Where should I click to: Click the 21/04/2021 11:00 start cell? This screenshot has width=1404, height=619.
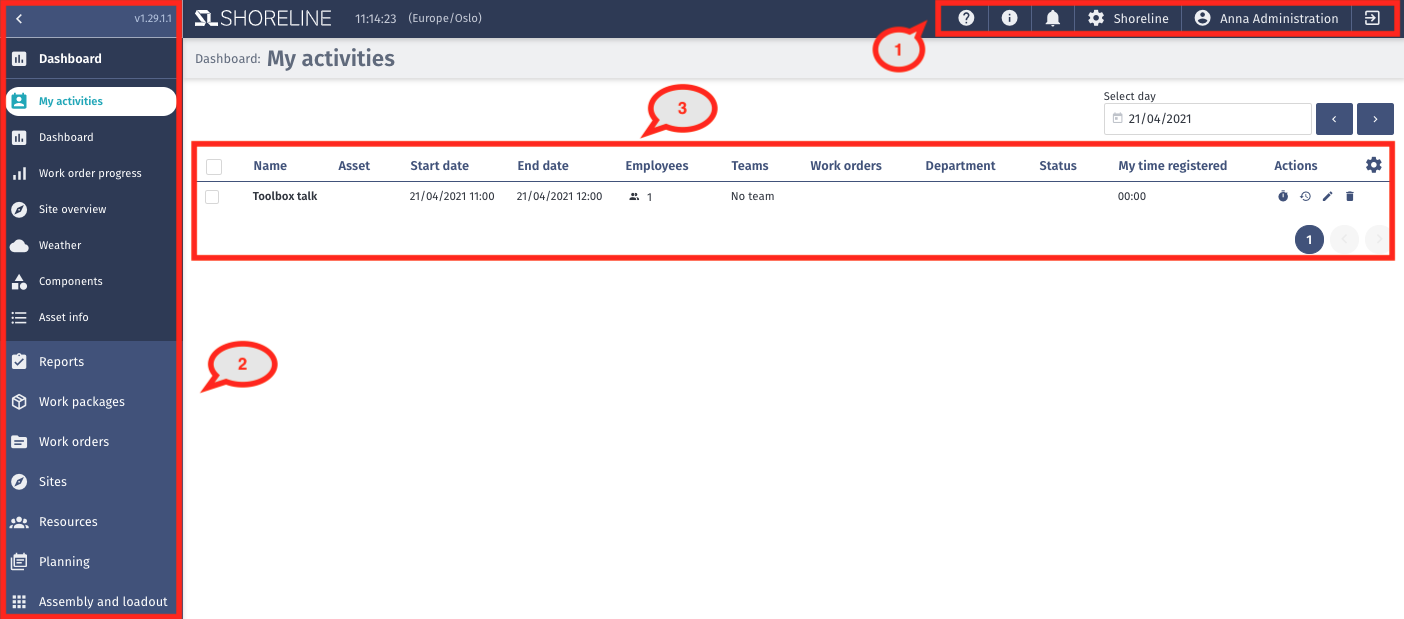(x=452, y=197)
